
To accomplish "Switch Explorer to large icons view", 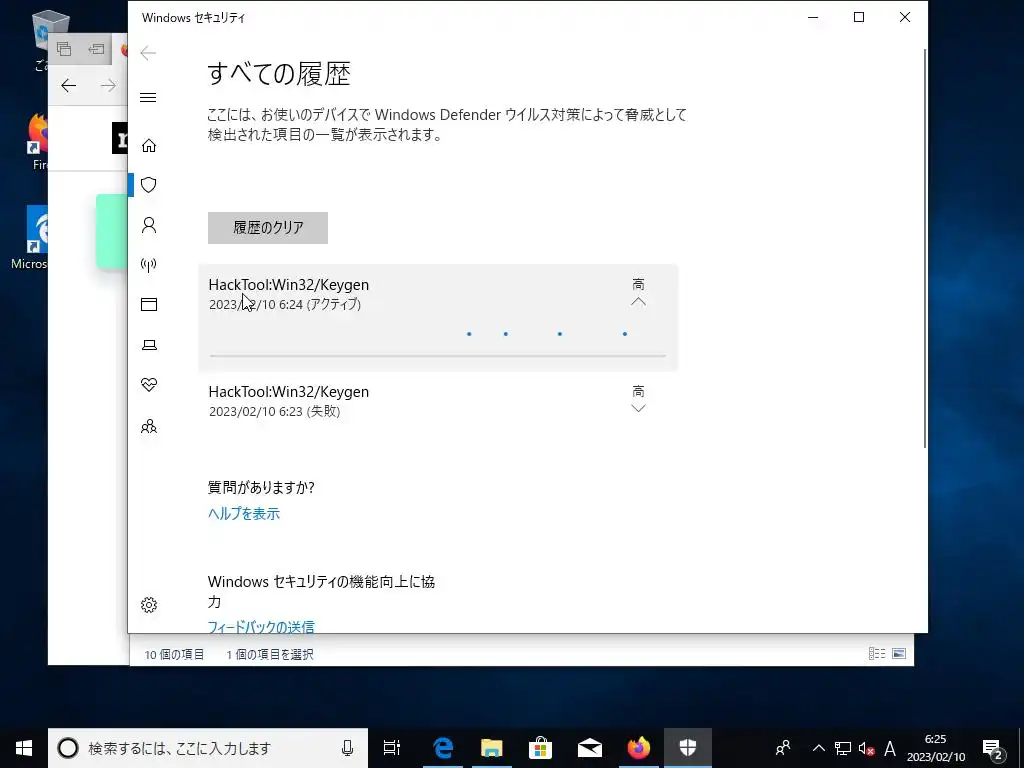I will [899, 654].
